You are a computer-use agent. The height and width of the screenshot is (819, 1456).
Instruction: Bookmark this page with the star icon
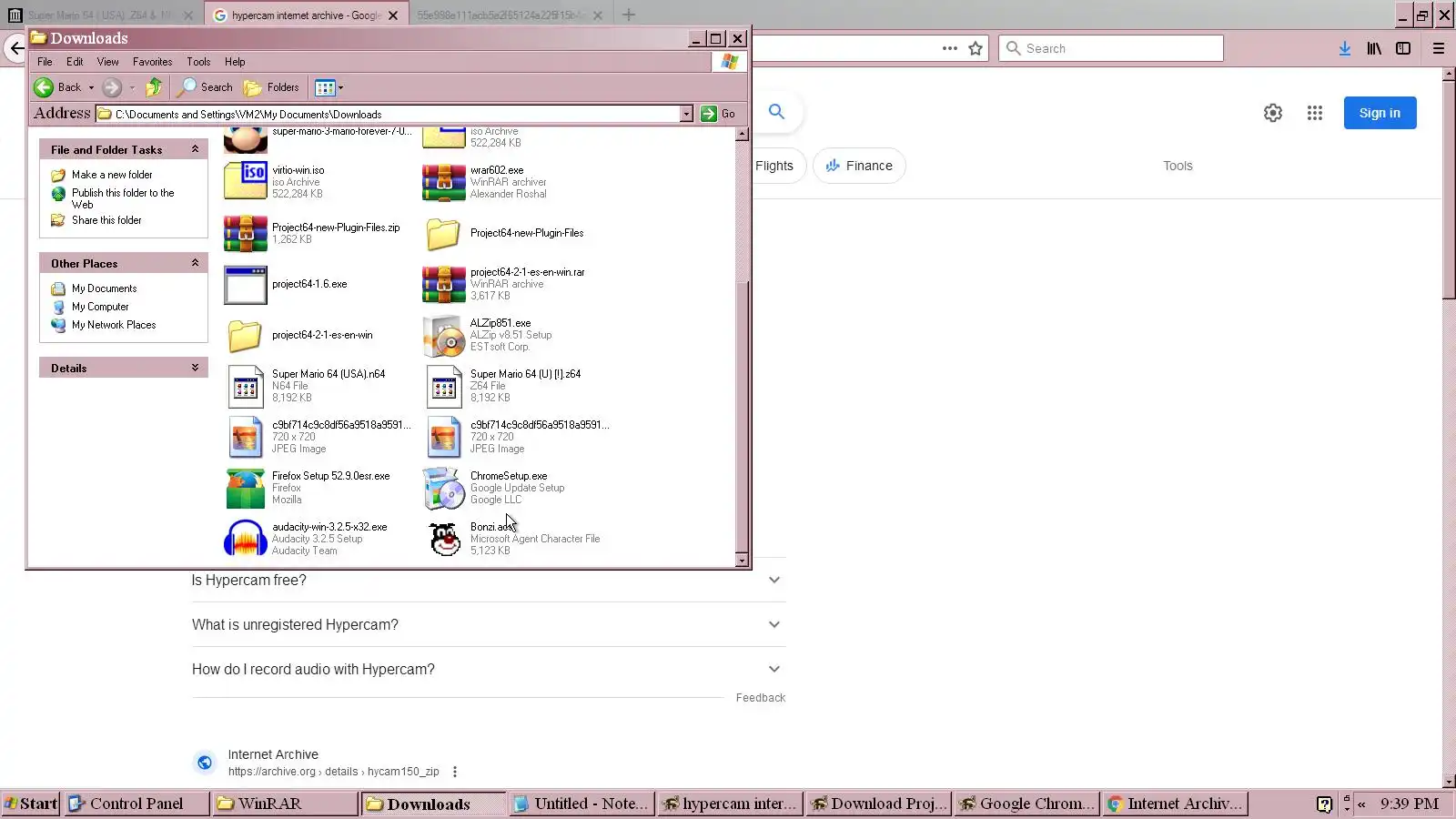tap(976, 48)
